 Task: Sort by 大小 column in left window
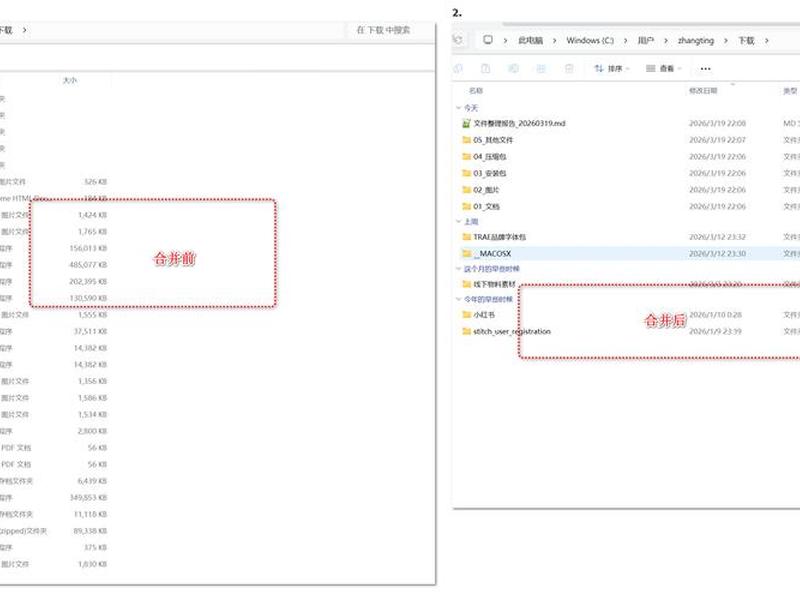(70, 80)
